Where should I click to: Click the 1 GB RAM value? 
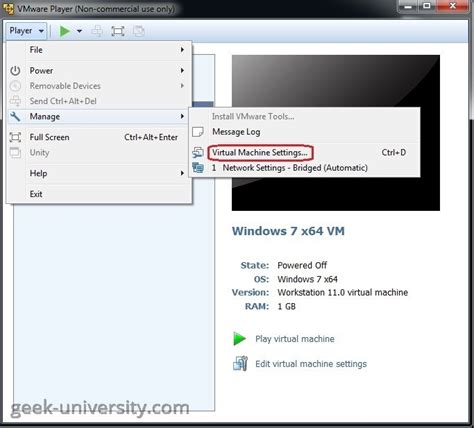click(x=287, y=306)
